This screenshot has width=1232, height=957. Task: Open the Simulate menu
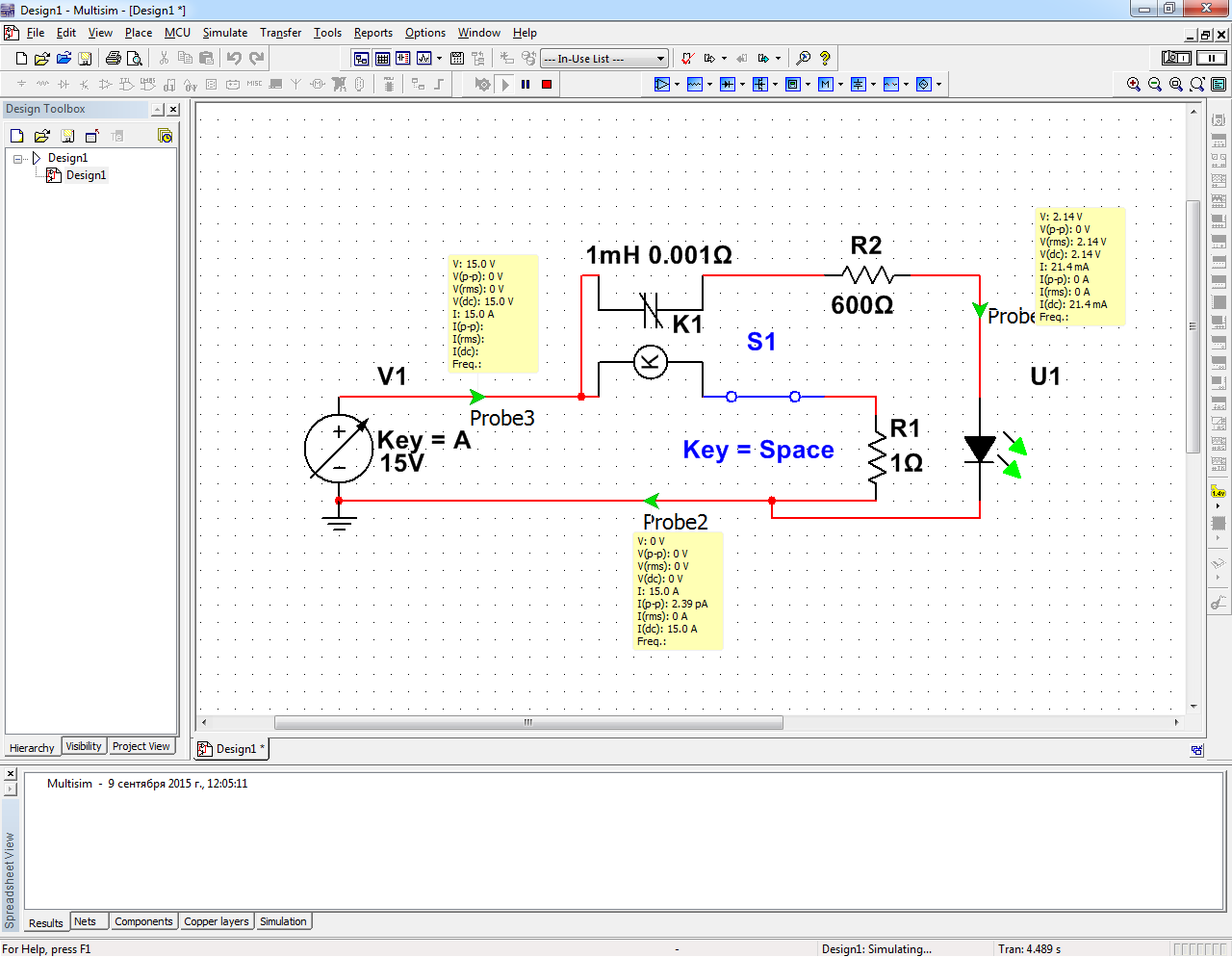[x=224, y=33]
